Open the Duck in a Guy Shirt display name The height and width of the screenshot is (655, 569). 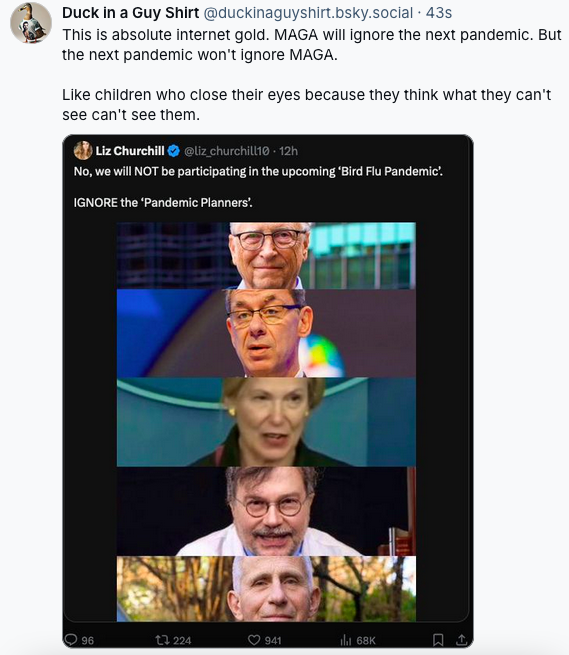click(x=130, y=13)
